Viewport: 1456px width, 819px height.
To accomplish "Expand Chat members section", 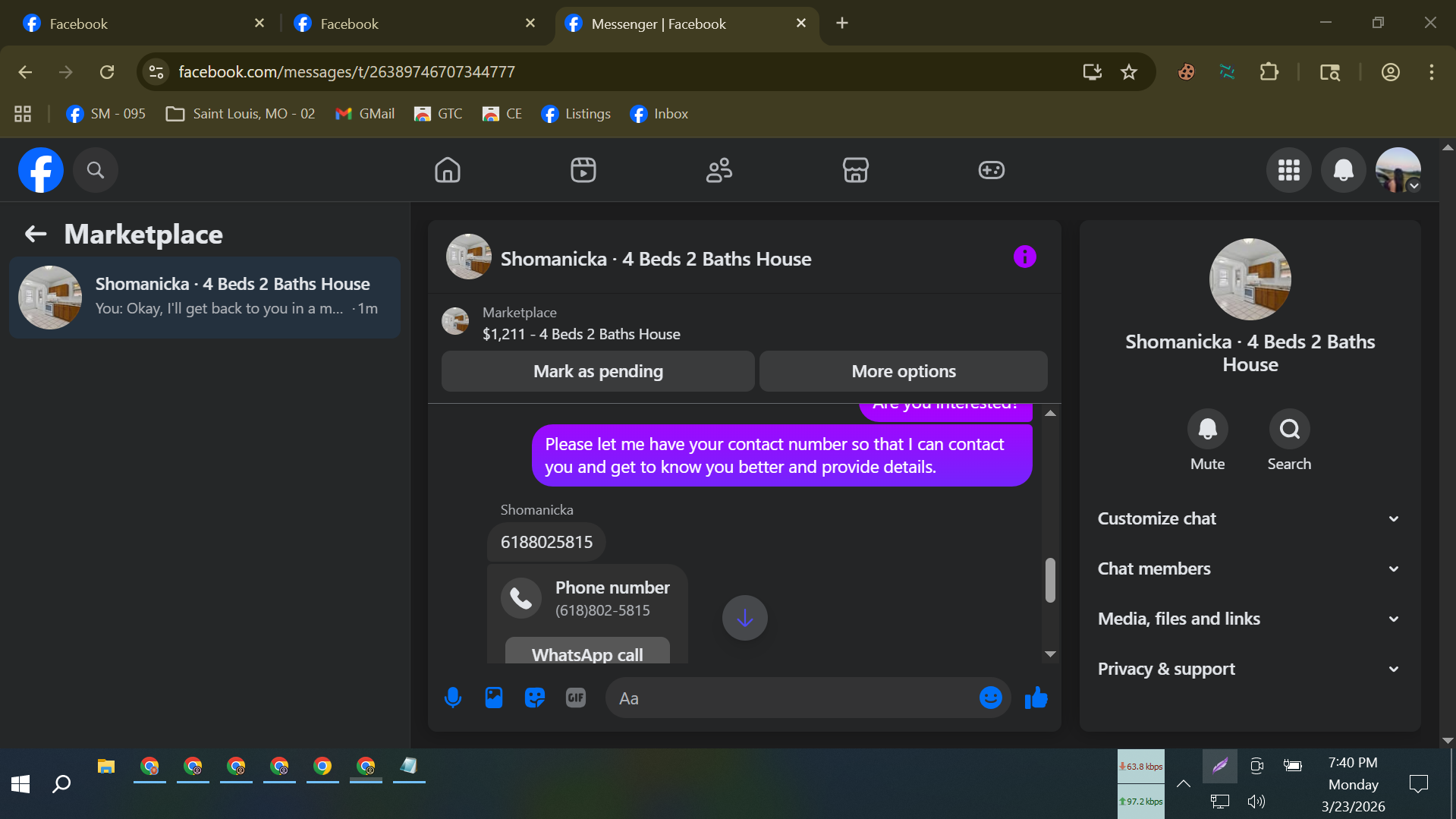I will click(x=1250, y=569).
